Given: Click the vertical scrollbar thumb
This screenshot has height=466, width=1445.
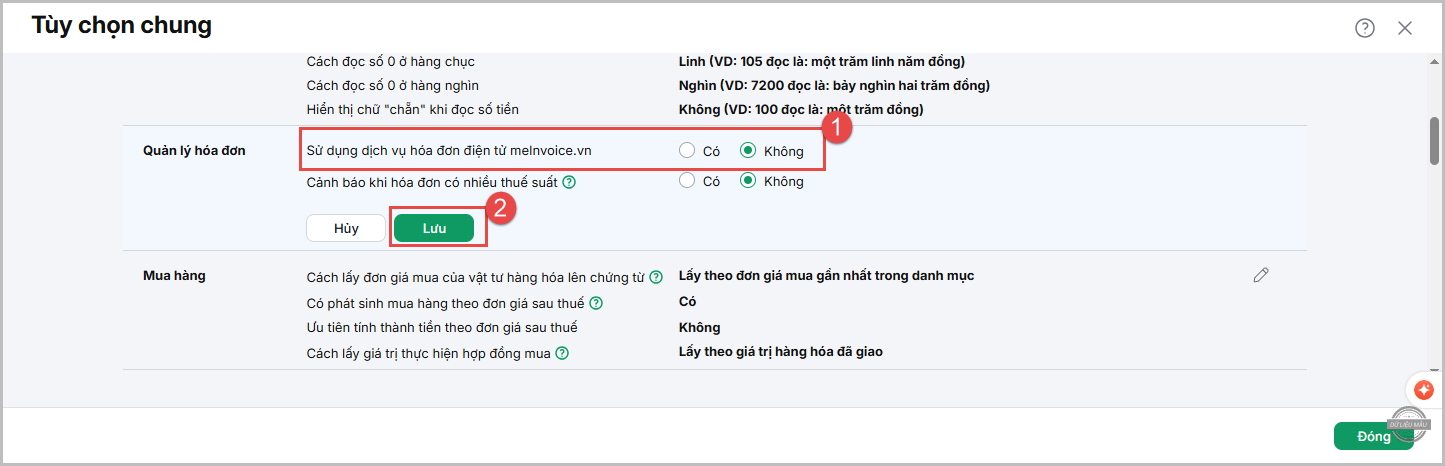Looking at the screenshot, I should coord(1434,141).
